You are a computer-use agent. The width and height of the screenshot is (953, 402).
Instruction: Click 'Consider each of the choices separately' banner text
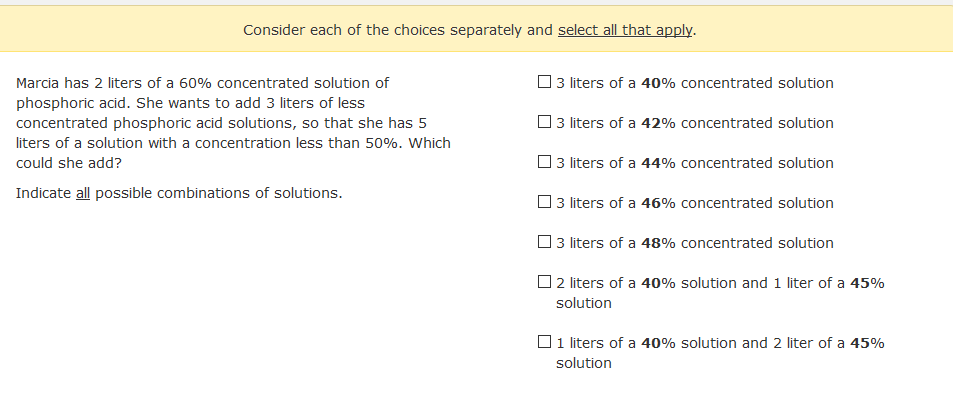click(x=470, y=30)
